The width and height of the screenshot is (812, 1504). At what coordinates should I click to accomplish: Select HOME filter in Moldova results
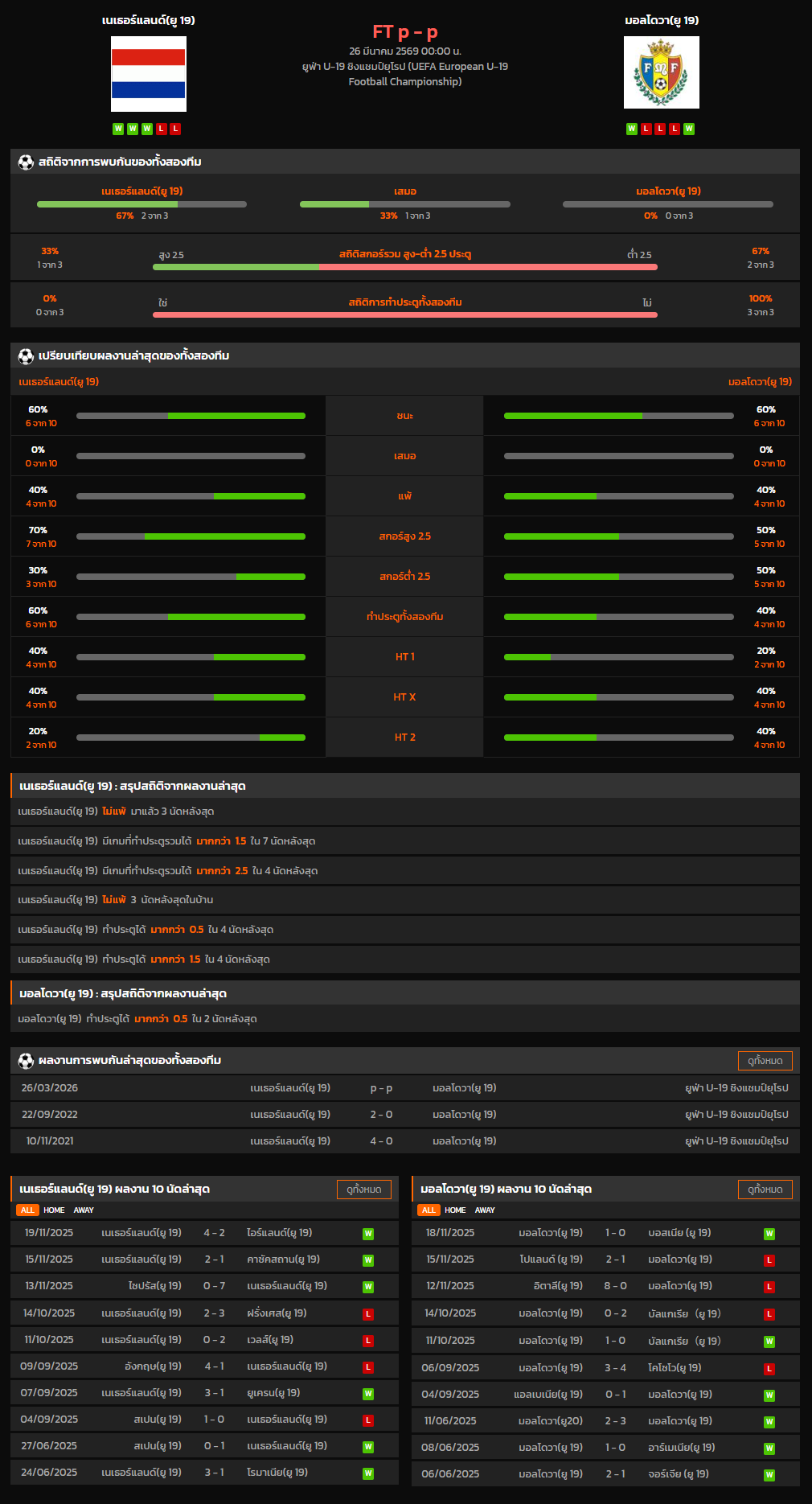[455, 1210]
